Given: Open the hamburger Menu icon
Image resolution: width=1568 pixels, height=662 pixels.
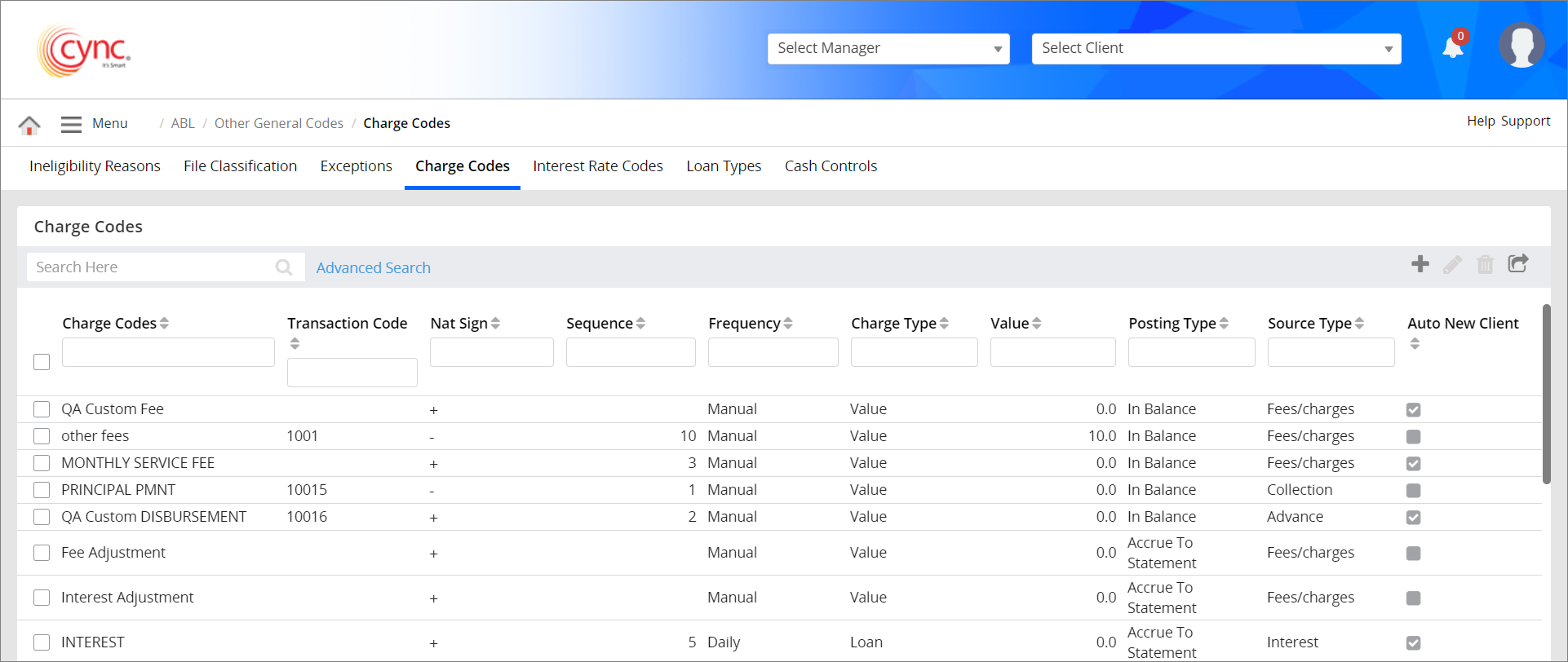Looking at the screenshot, I should pos(72,124).
